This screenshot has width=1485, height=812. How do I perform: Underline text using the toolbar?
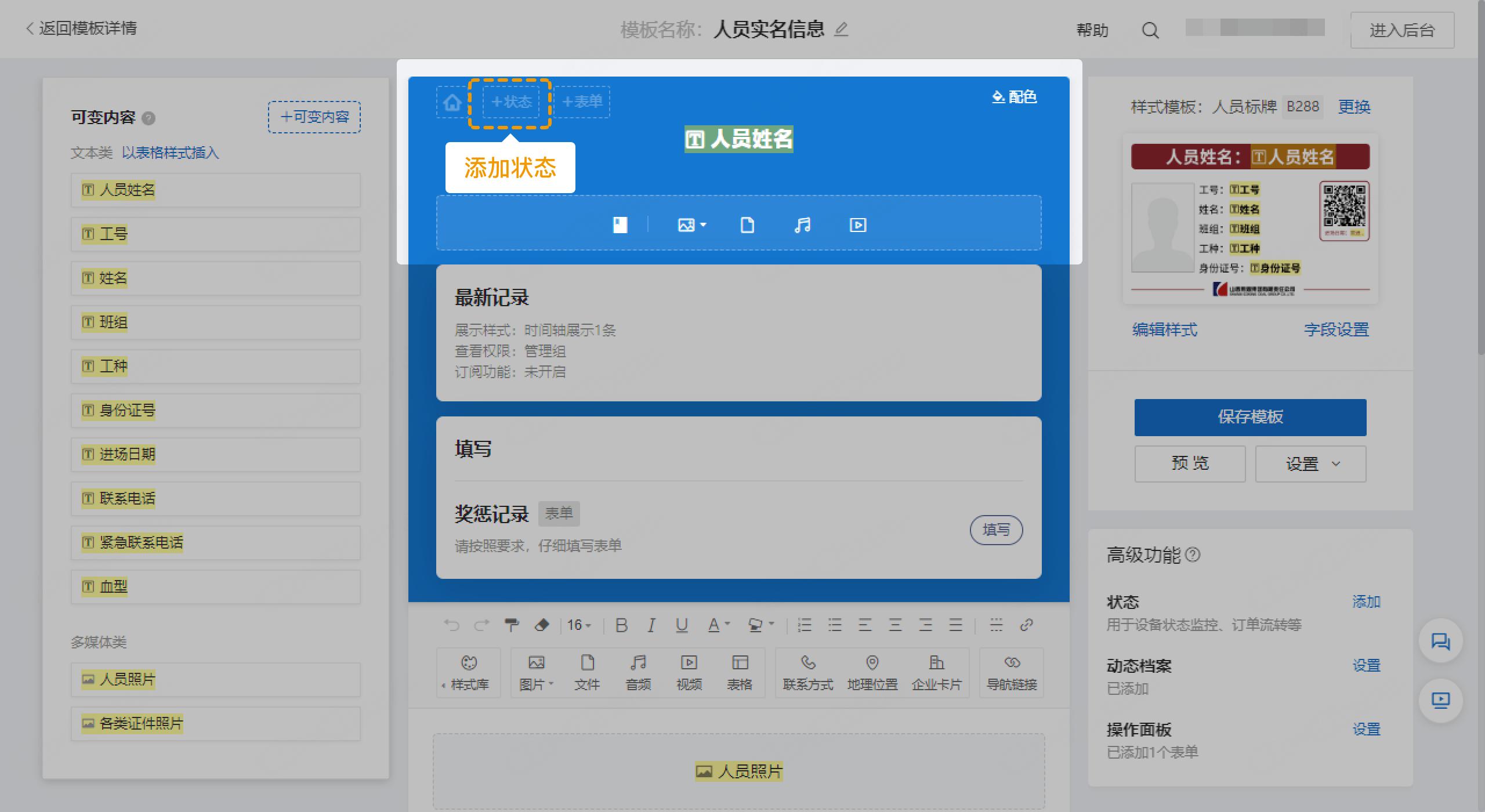pyautogui.click(x=682, y=625)
